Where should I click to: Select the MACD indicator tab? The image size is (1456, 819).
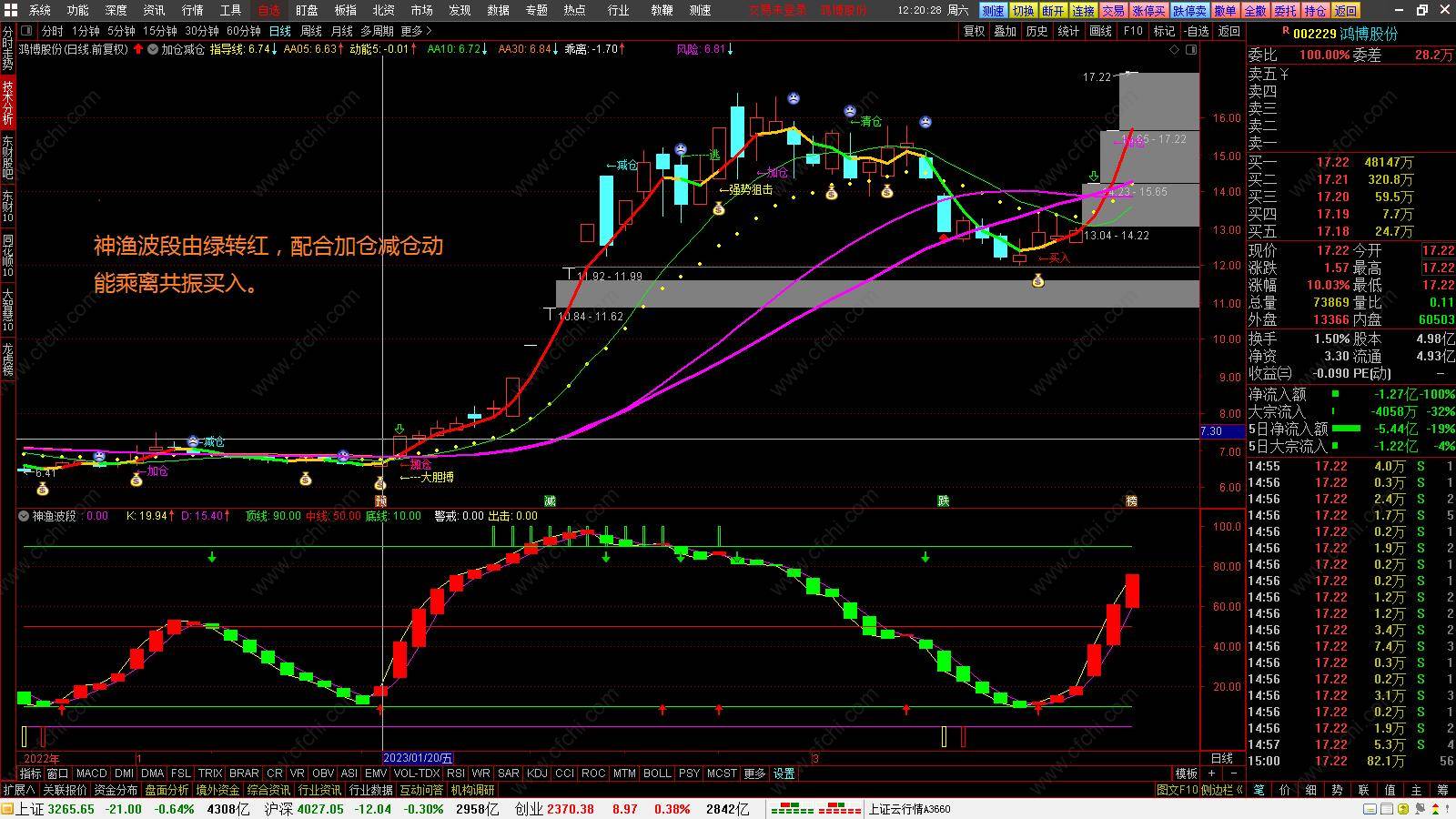(x=91, y=773)
